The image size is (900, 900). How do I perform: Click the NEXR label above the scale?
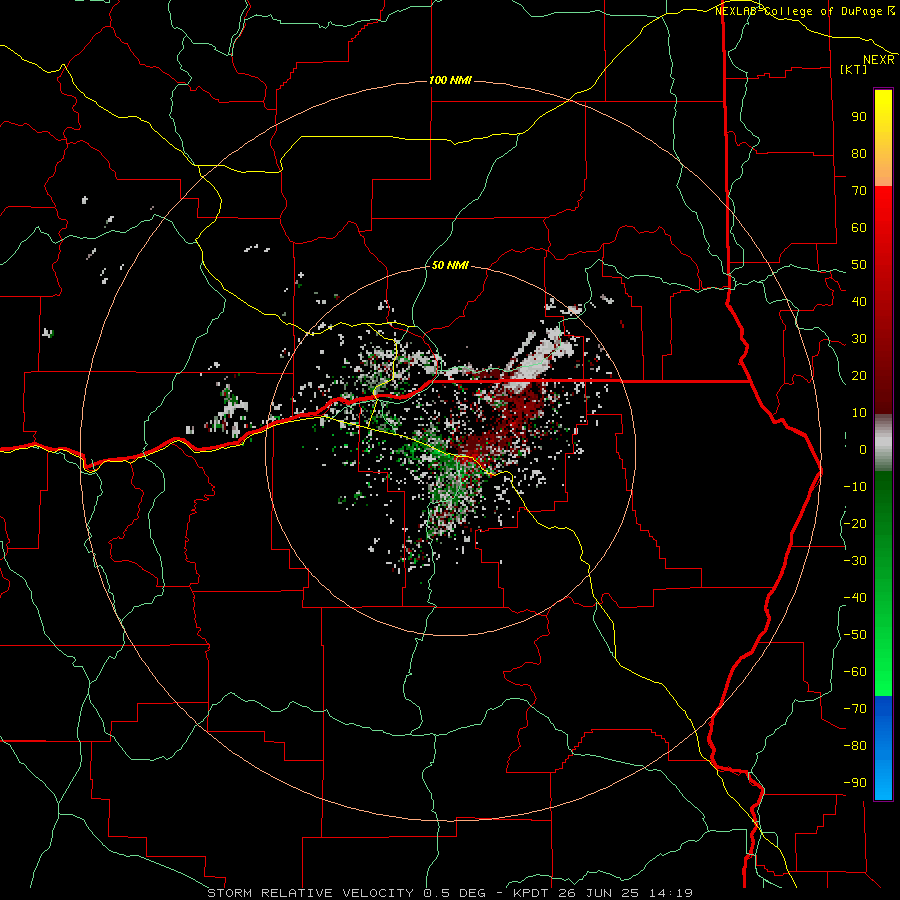tap(879, 60)
